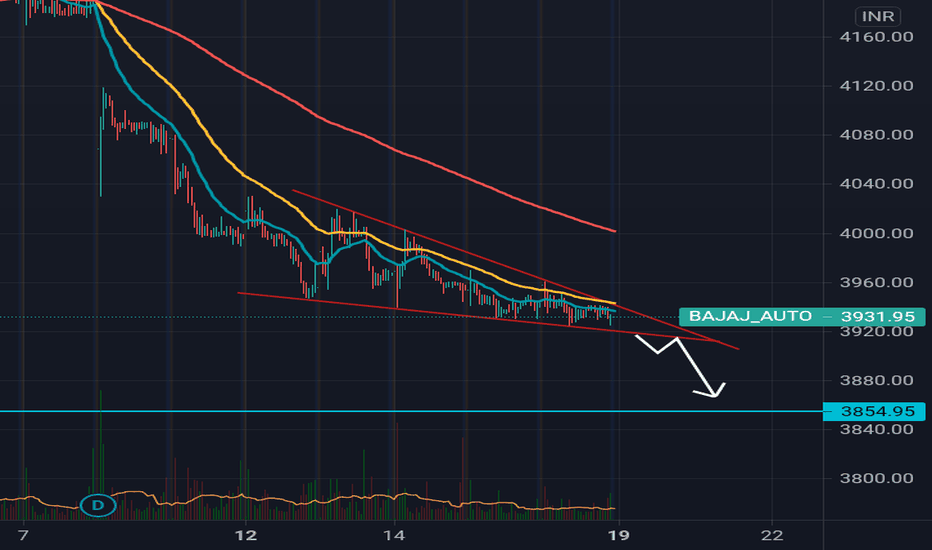932x550 pixels.
Task: Click date label 12 on time axis
Action: coord(246,535)
